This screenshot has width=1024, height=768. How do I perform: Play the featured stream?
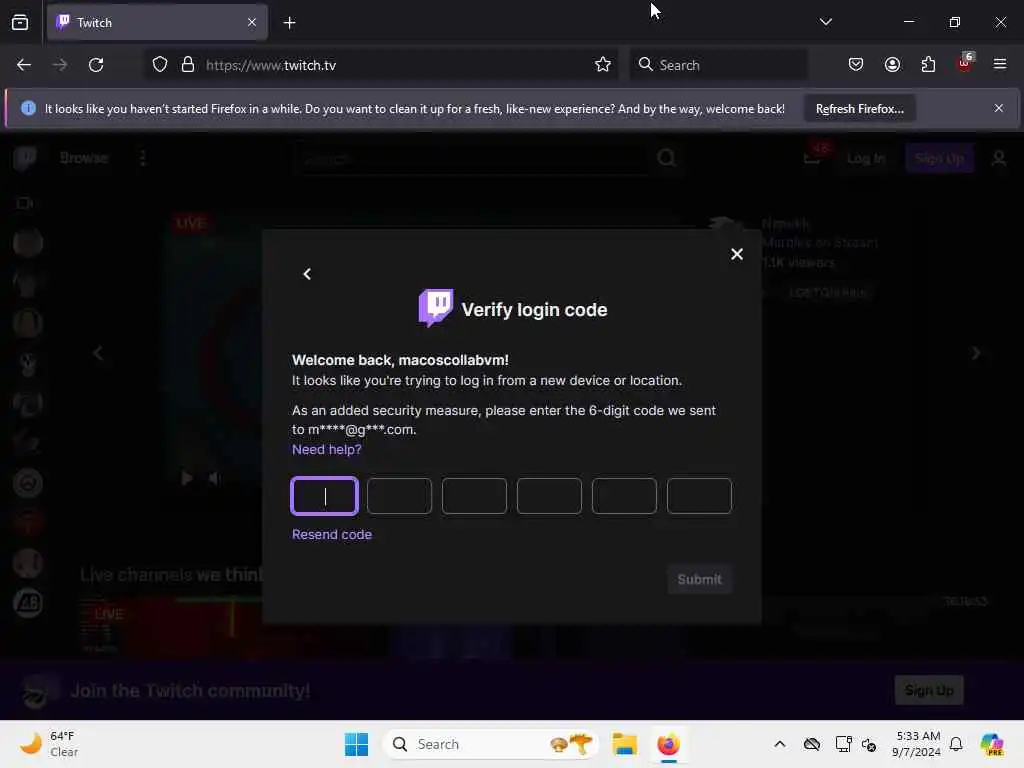[187, 479]
